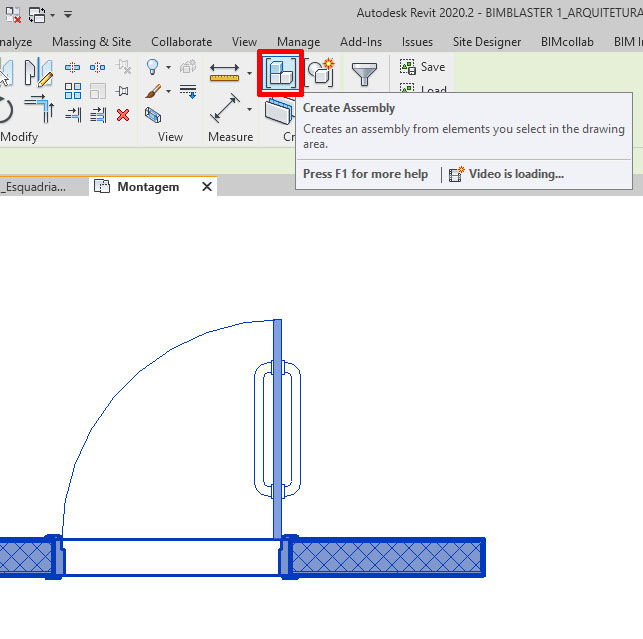Click Override Graphics paintbrush icon
Image resolution: width=643 pixels, height=639 pixels.
click(153, 91)
